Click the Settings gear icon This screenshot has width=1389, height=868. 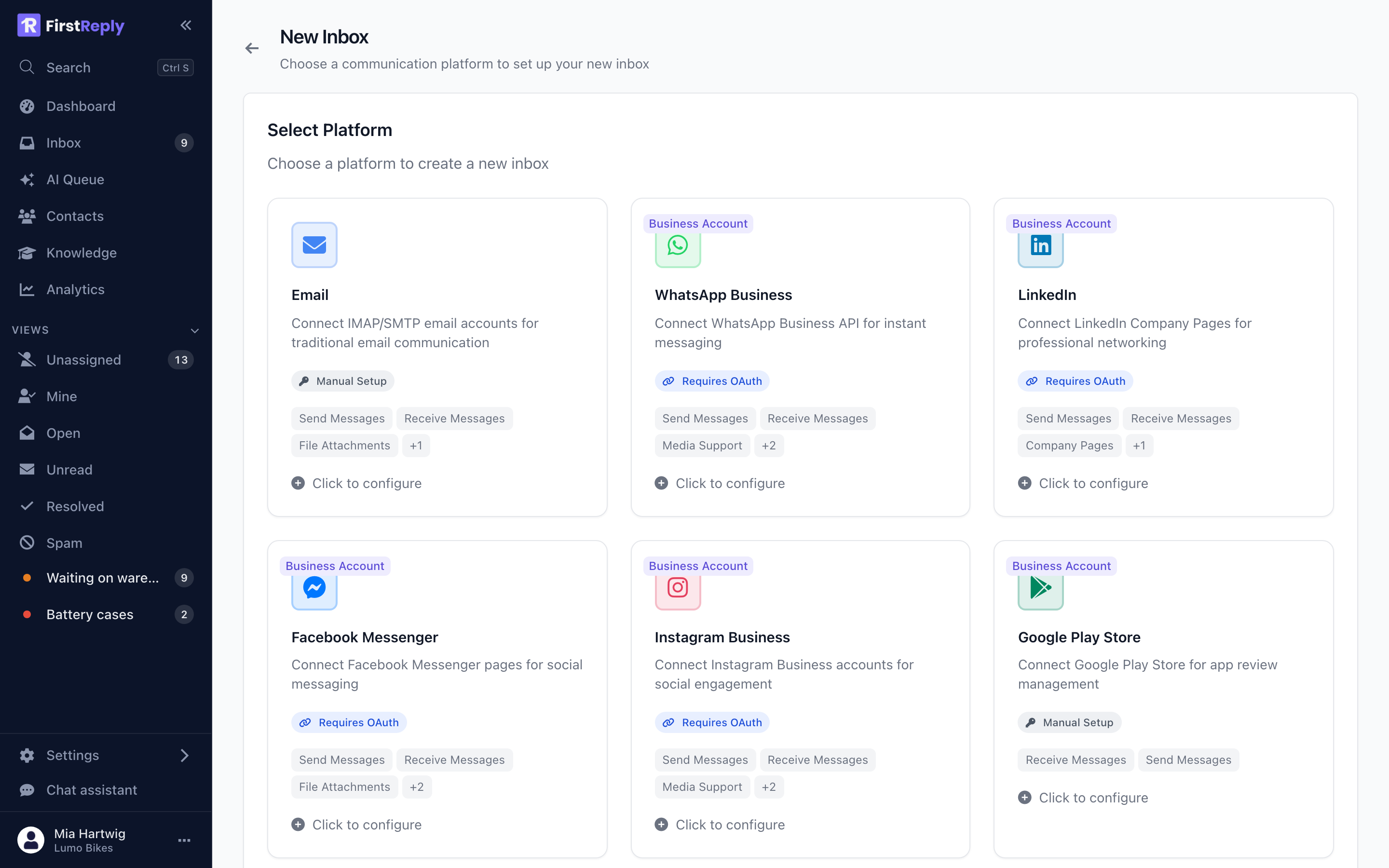[27, 756]
